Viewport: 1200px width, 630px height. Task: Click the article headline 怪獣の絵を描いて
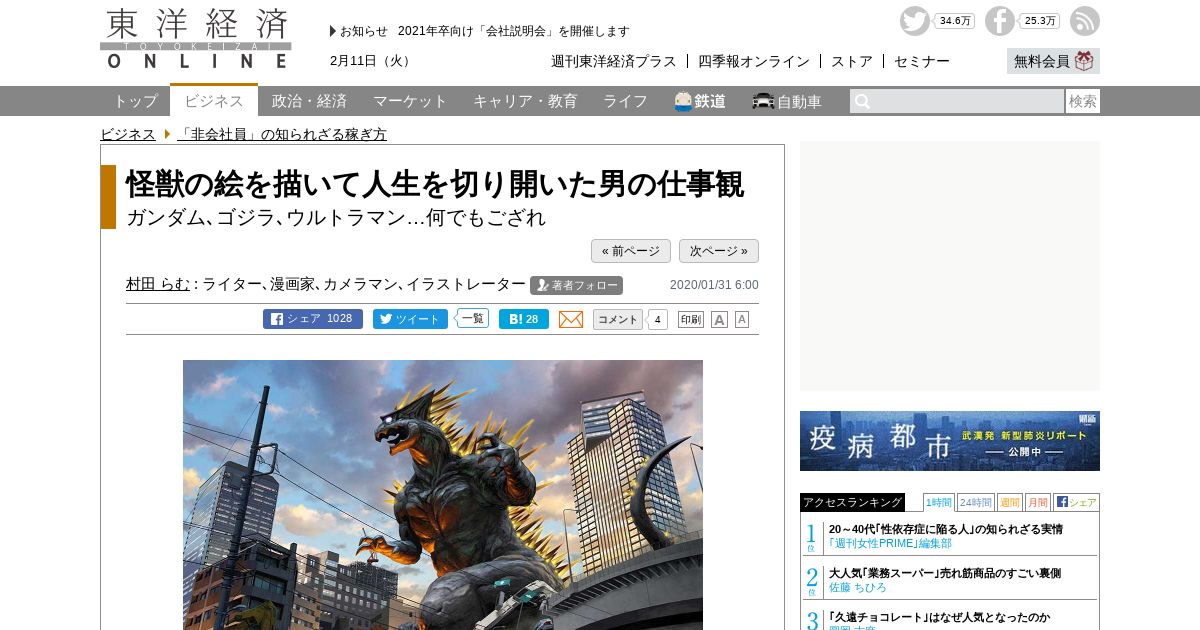[x=435, y=184]
